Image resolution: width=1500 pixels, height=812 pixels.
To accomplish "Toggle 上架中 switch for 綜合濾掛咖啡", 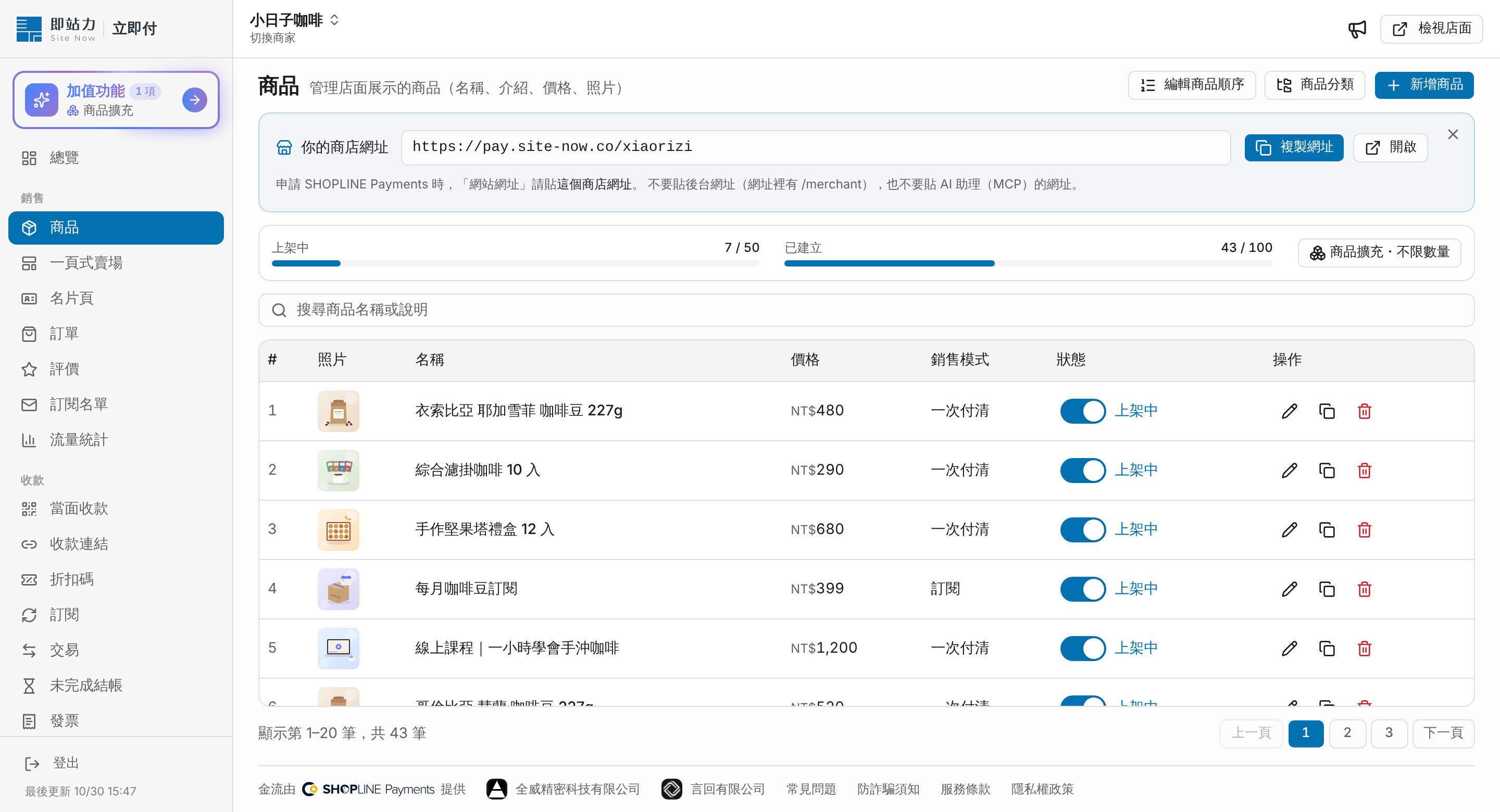I will tap(1082, 471).
